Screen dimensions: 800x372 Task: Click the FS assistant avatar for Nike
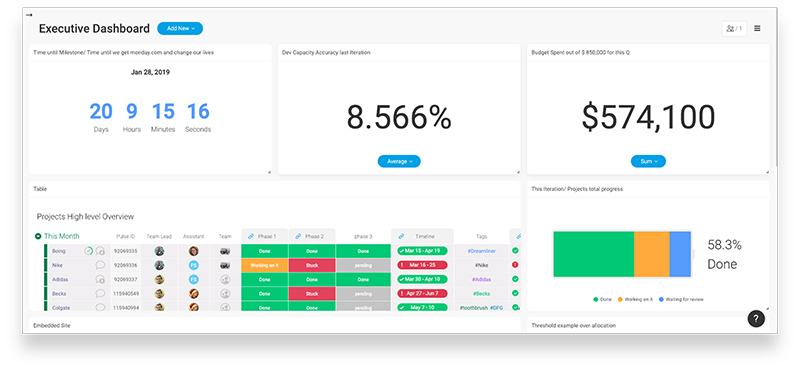193,265
